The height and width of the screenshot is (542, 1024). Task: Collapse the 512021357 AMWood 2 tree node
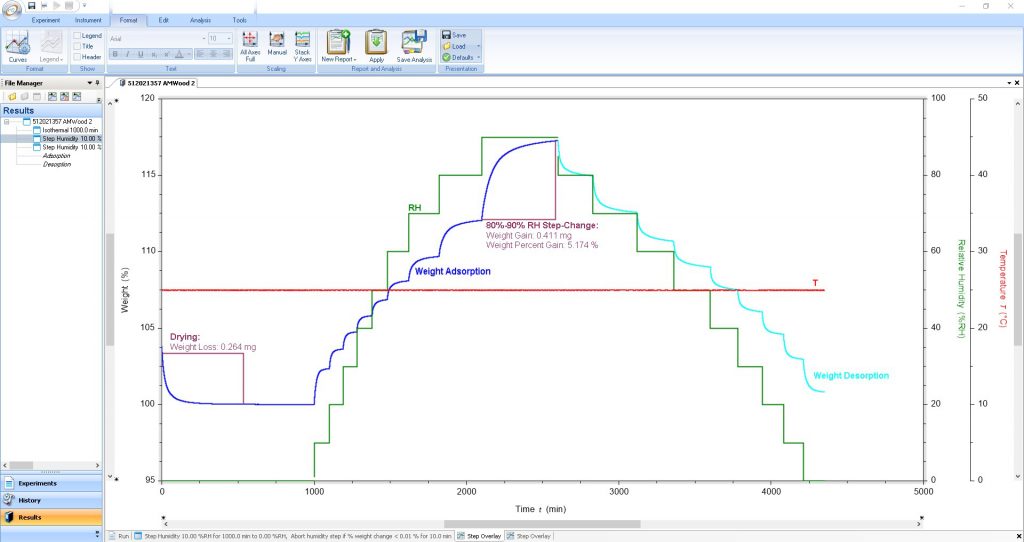click(x=6, y=121)
